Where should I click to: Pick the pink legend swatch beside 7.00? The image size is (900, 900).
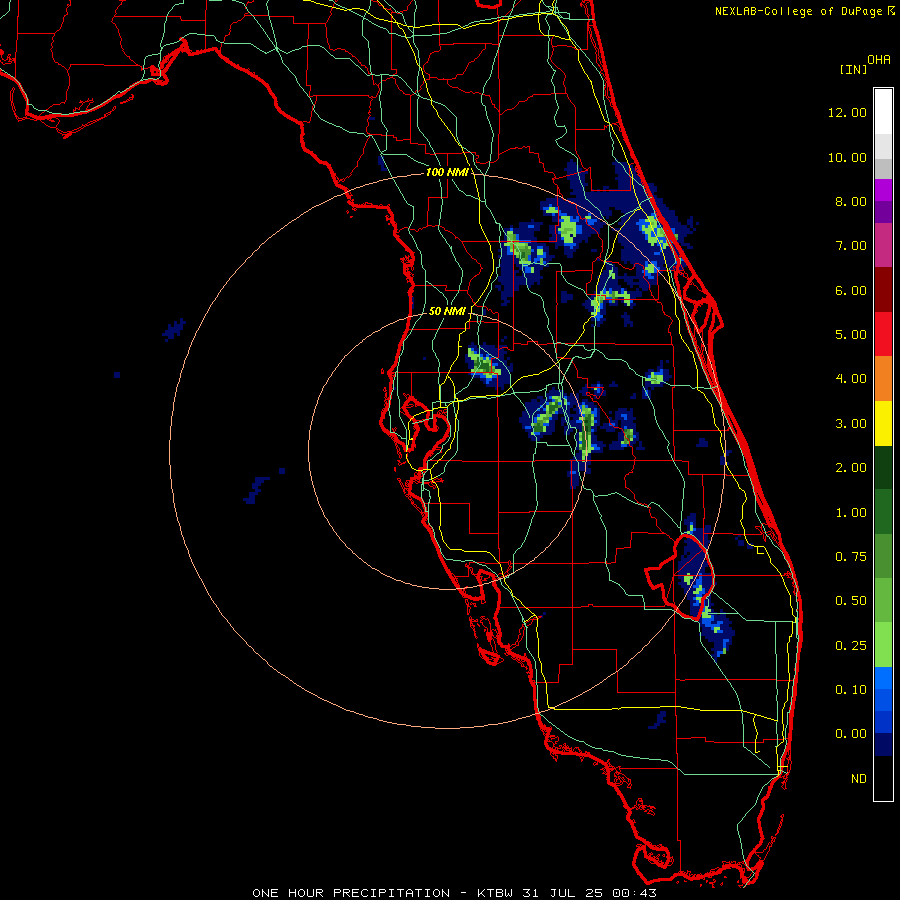883,245
